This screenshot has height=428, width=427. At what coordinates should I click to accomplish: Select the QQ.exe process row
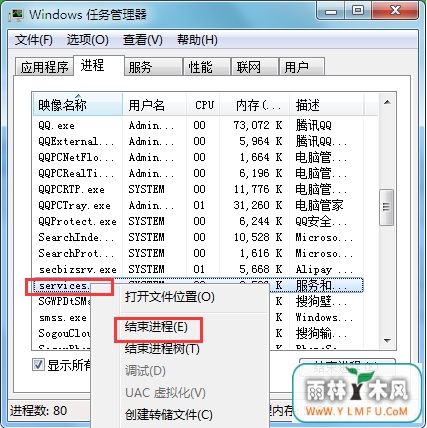[x=198, y=125]
